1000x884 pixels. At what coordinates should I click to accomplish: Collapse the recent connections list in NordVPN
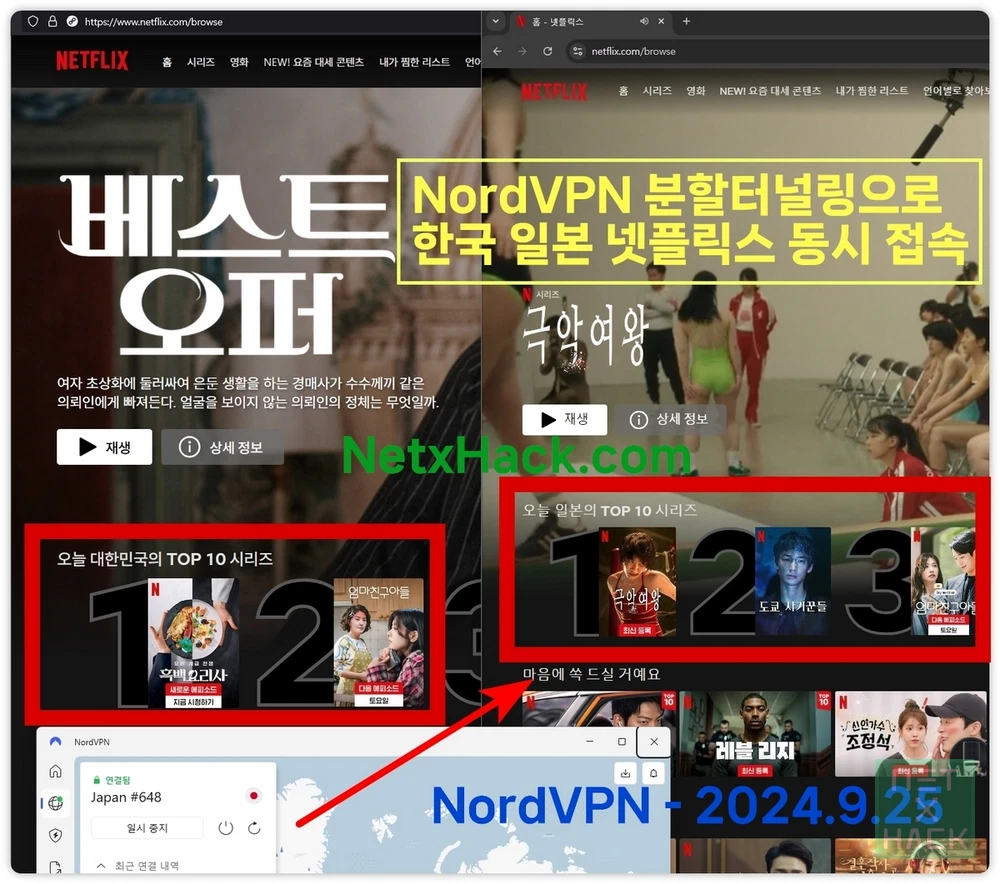click(x=100, y=865)
